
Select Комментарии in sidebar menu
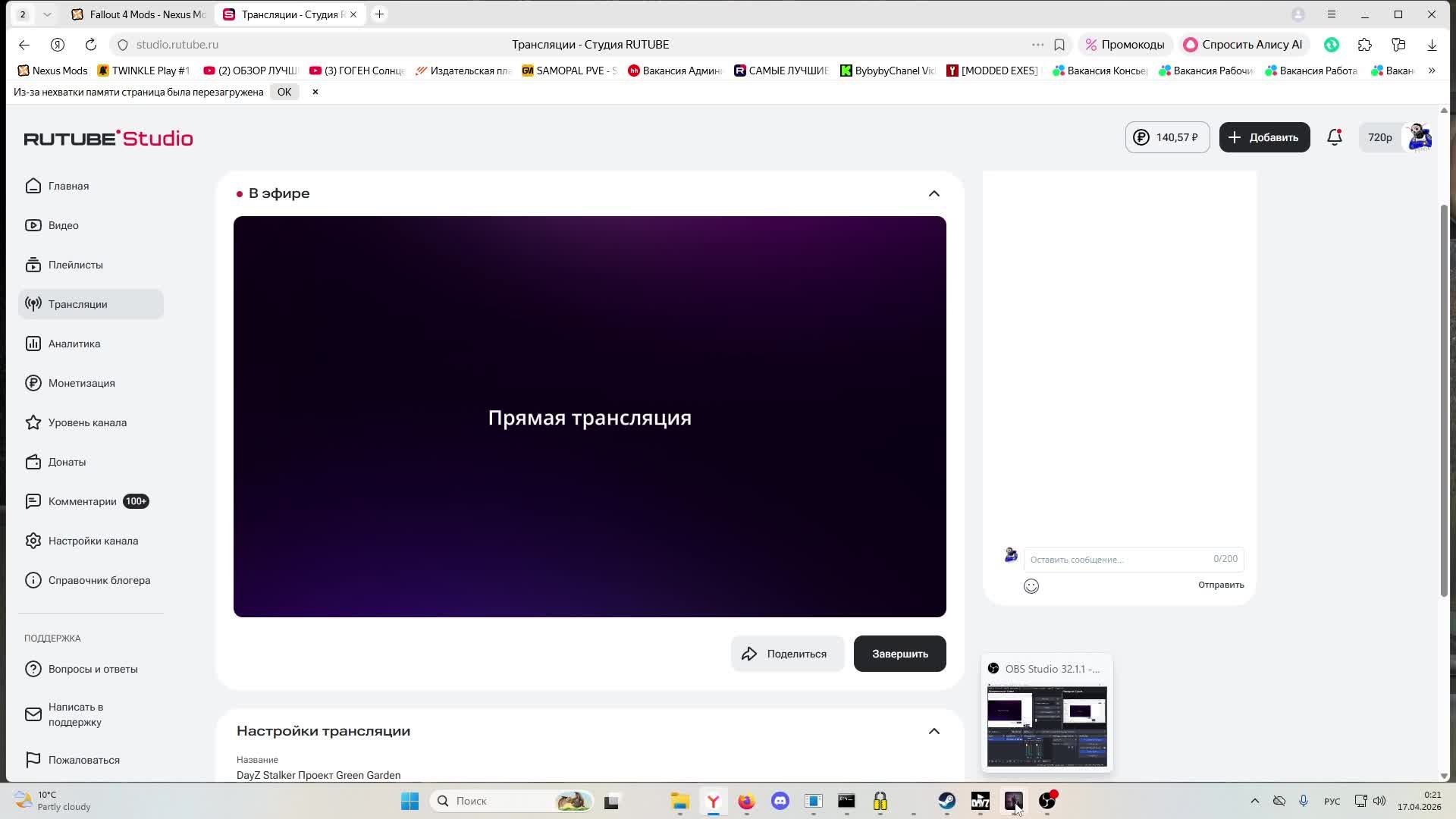pyautogui.click(x=82, y=501)
